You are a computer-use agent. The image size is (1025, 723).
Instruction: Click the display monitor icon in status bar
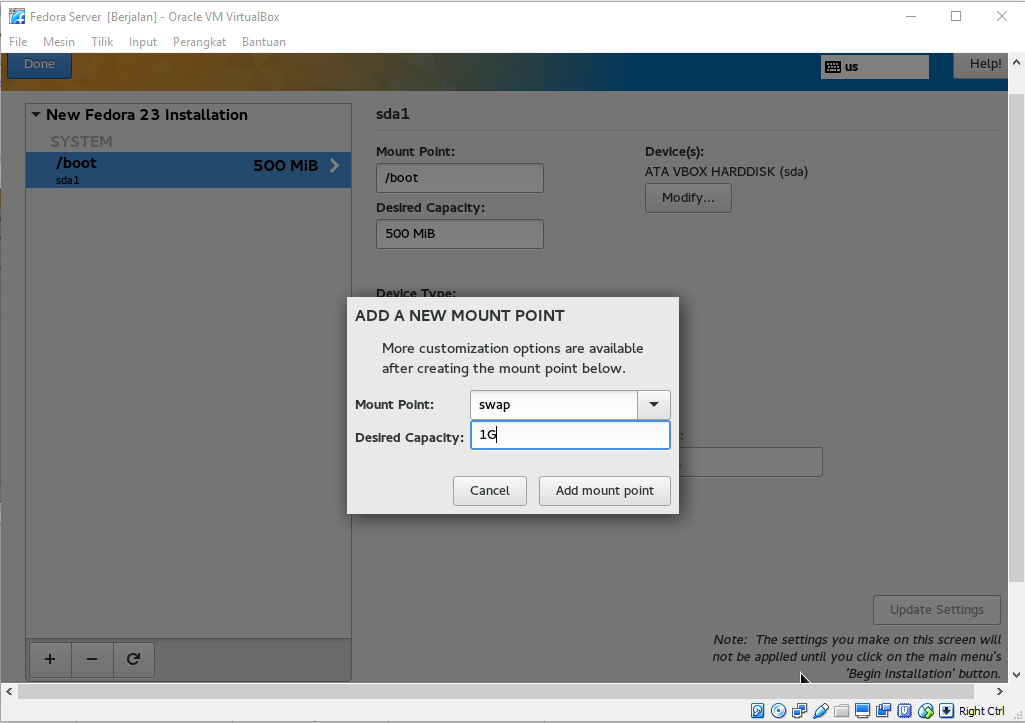[863, 711]
